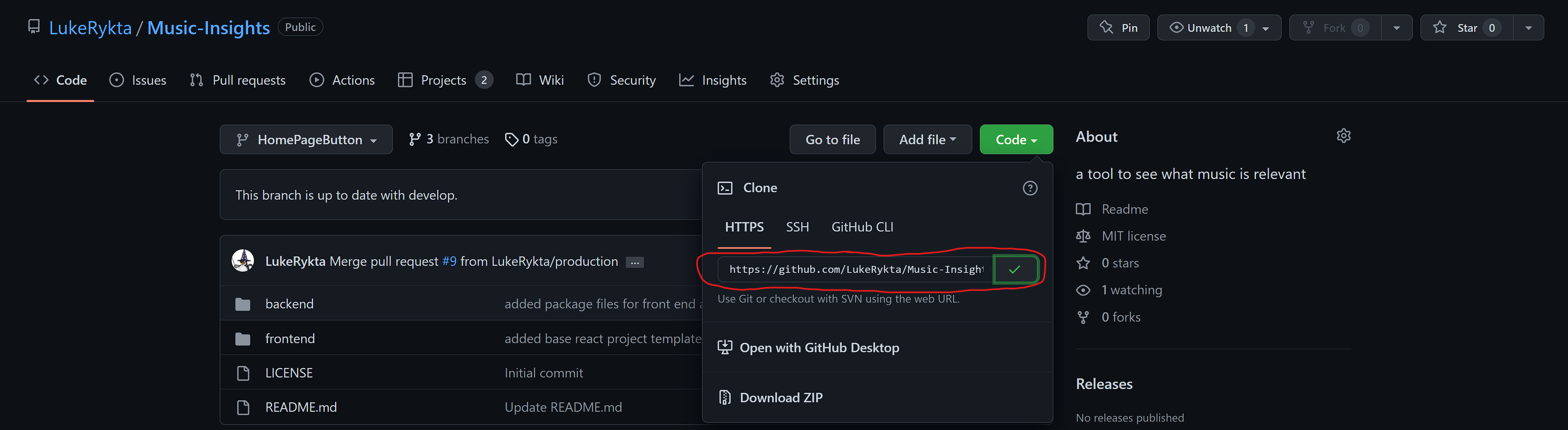The image size is (1568, 430).
Task: Expand Add file dropdown
Action: (x=927, y=139)
